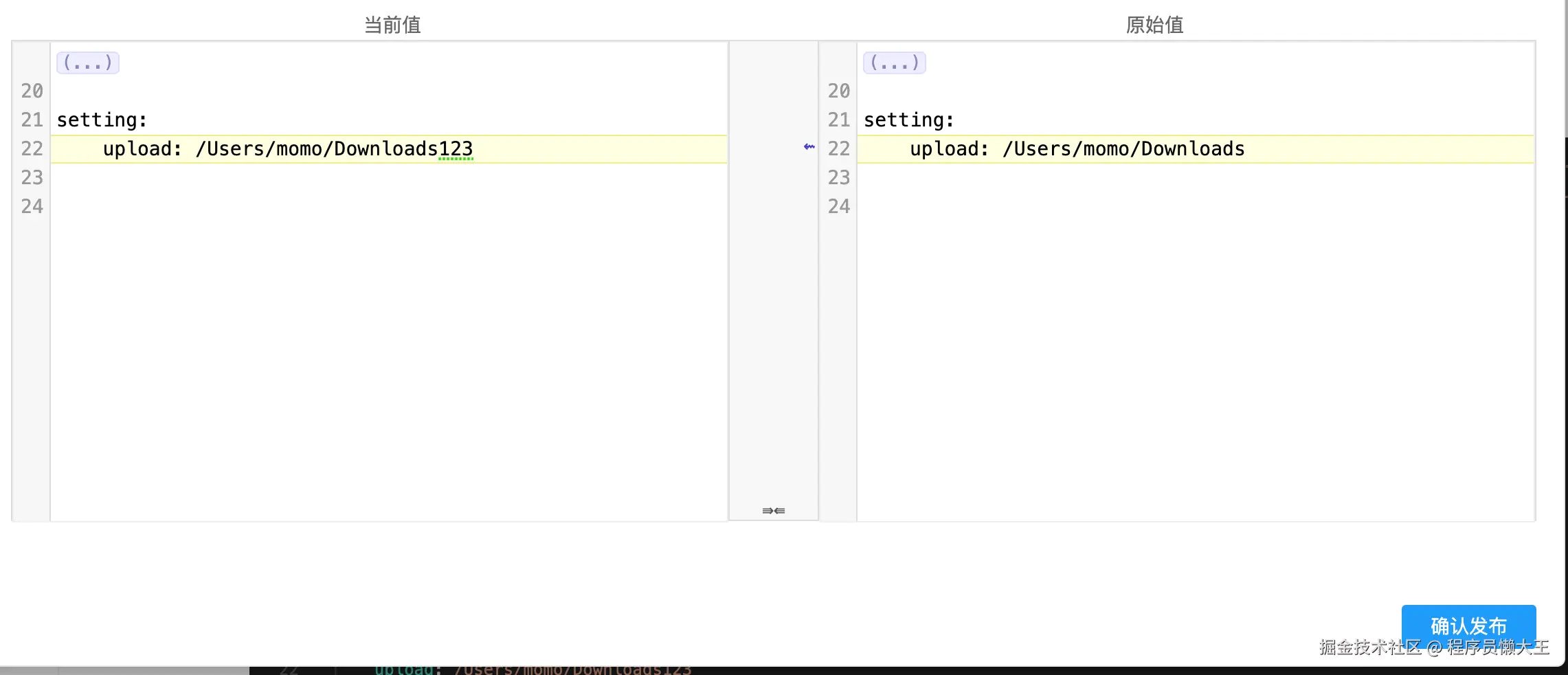Toggle the scroll lock icon between diff panes

(x=774, y=511)
